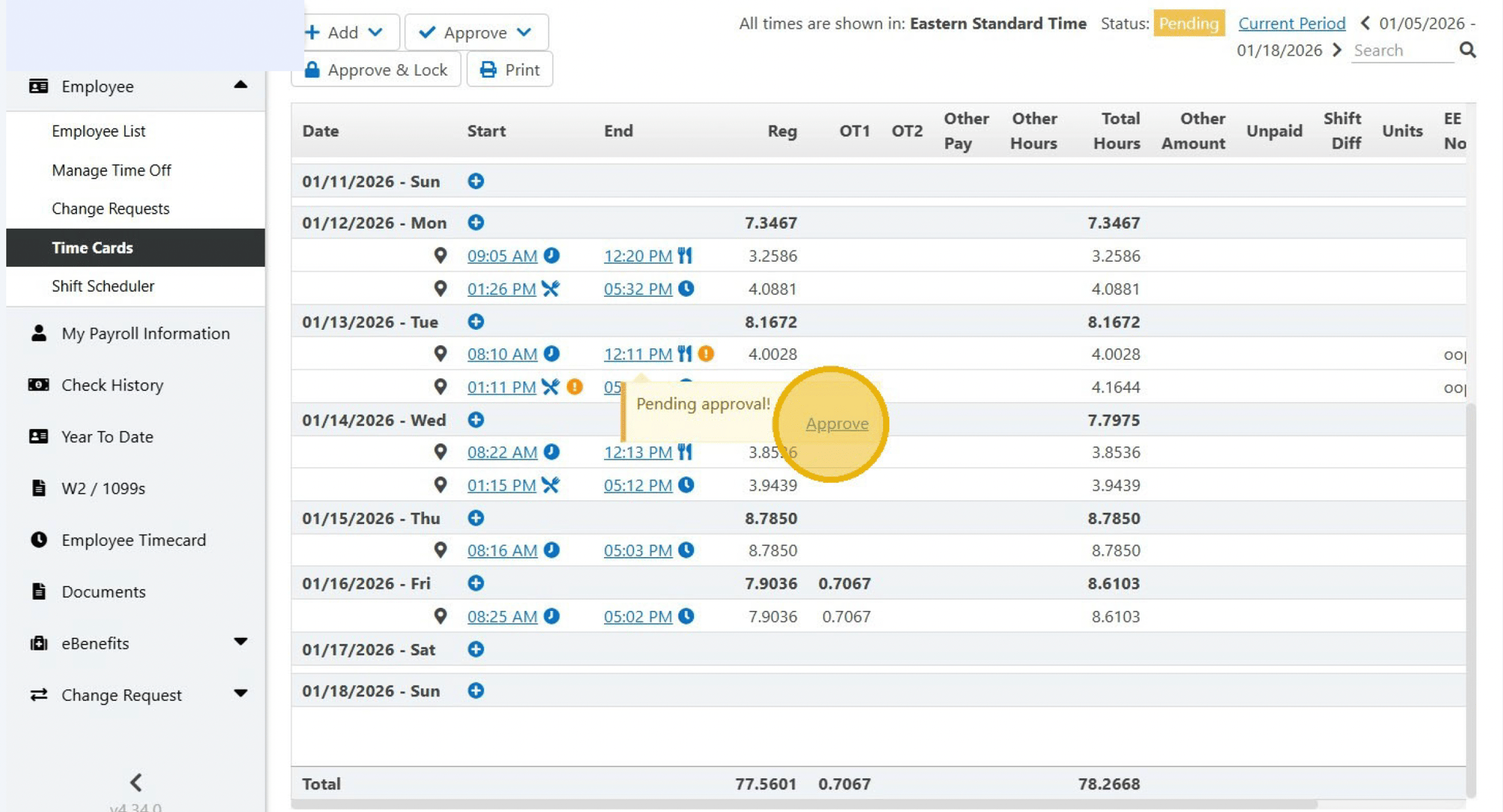Expand the Change Request menu

tap(240, 694)
